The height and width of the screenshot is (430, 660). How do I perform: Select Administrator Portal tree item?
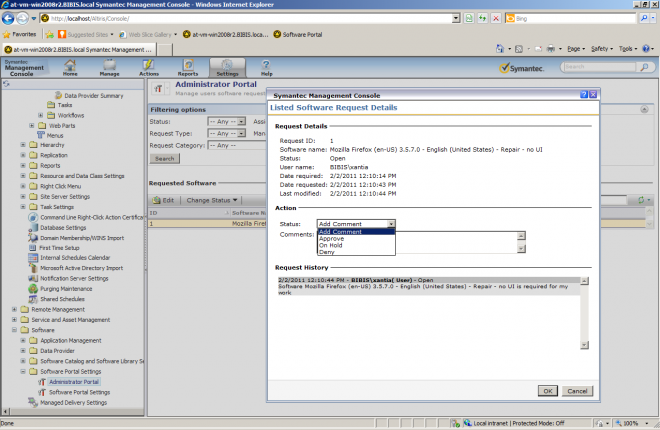click(x=74, y=382)
